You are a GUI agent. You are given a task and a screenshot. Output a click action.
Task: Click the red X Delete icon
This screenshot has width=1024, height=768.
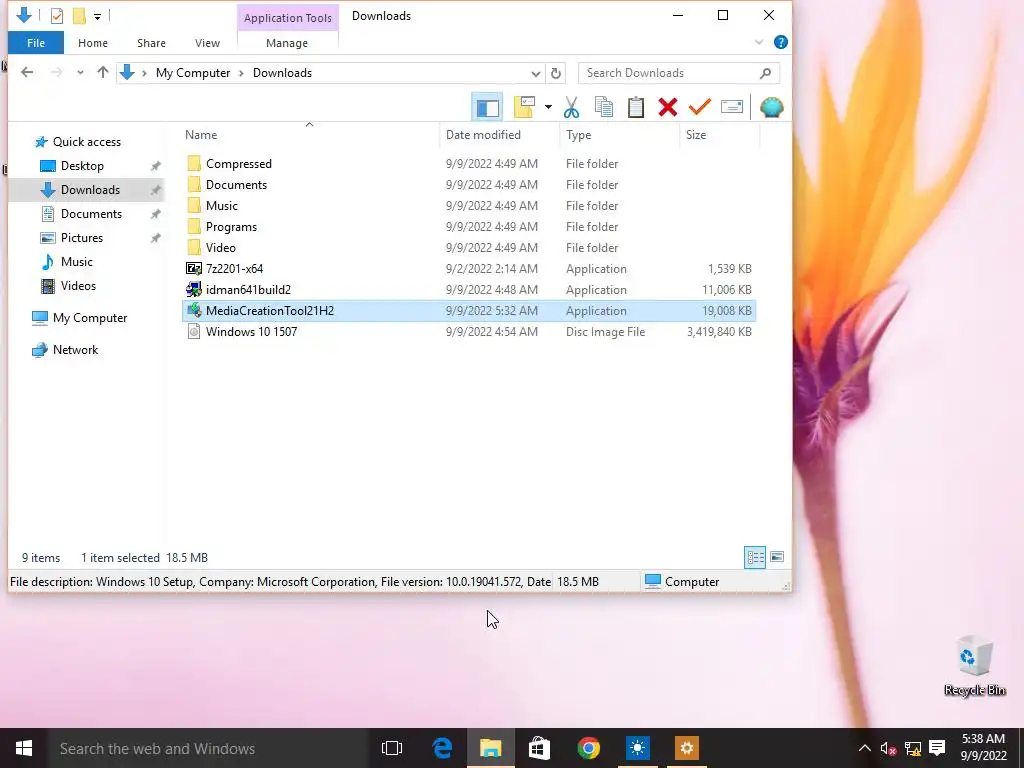667,108
